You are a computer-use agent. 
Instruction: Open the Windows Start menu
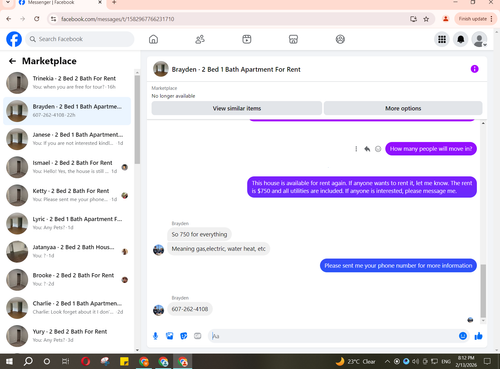(x=9, y=361)
